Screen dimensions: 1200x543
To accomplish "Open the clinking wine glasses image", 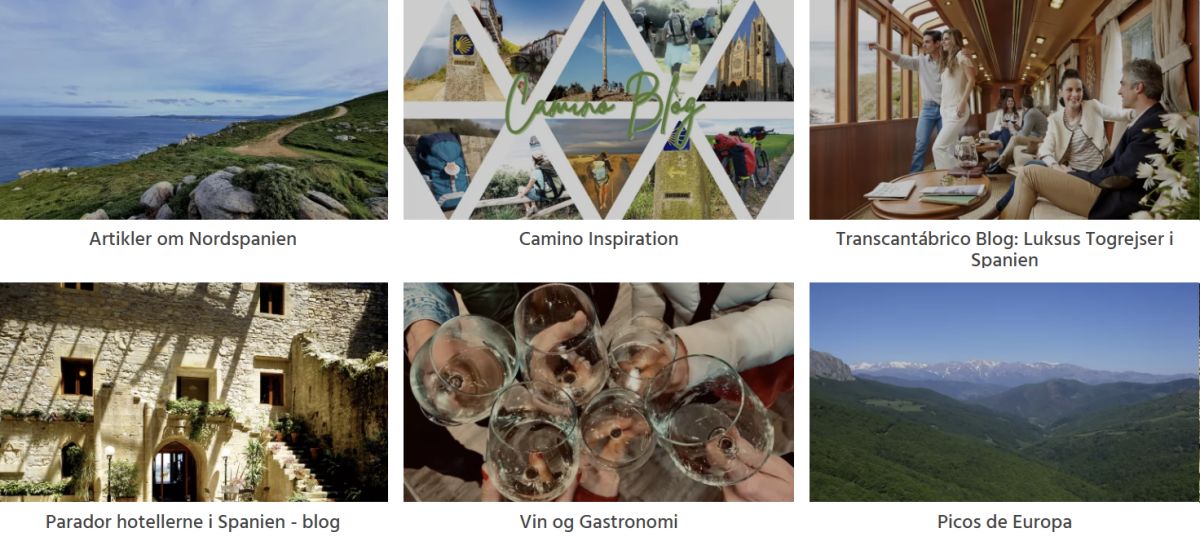I will [x=598, y=392].
